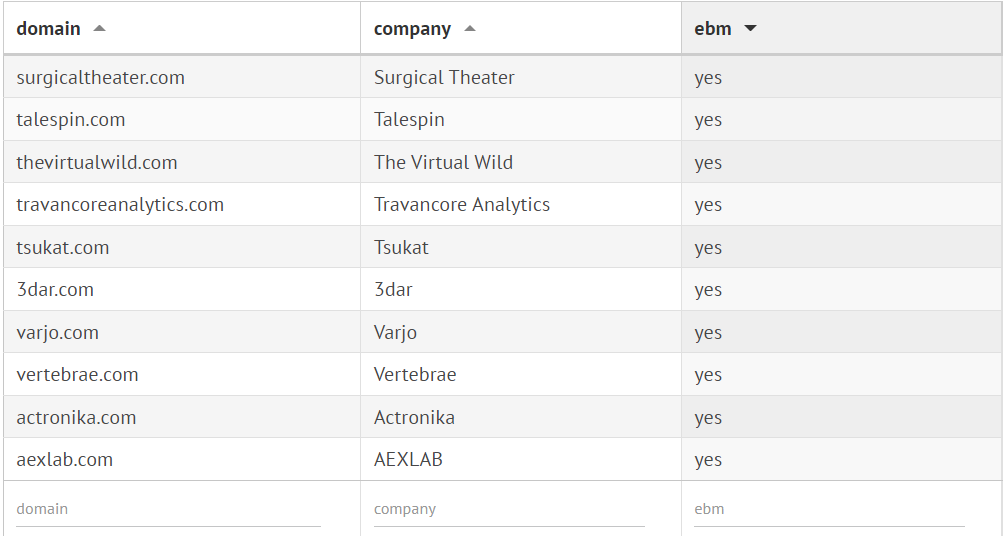Select the surgicaltheater.com domain cell
Image resolution: width=1006 pixels, height=536 pixels.
coord(101,78)
